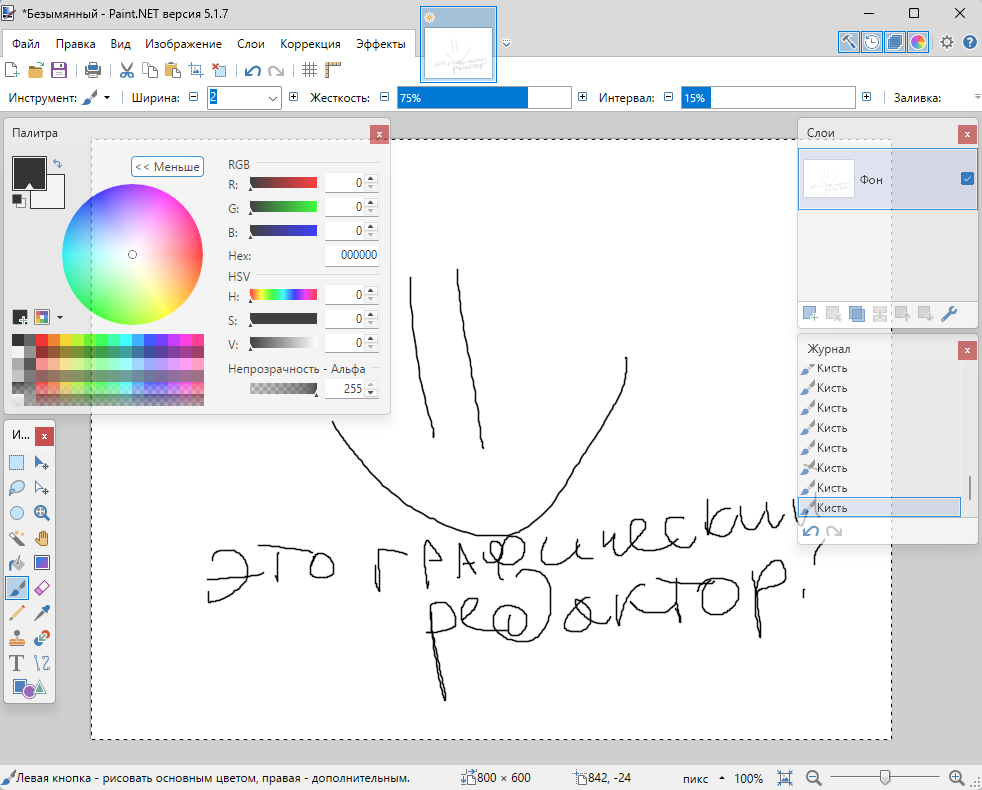
Task: Select the Ellipse Select tool
Action: point(17,513)
